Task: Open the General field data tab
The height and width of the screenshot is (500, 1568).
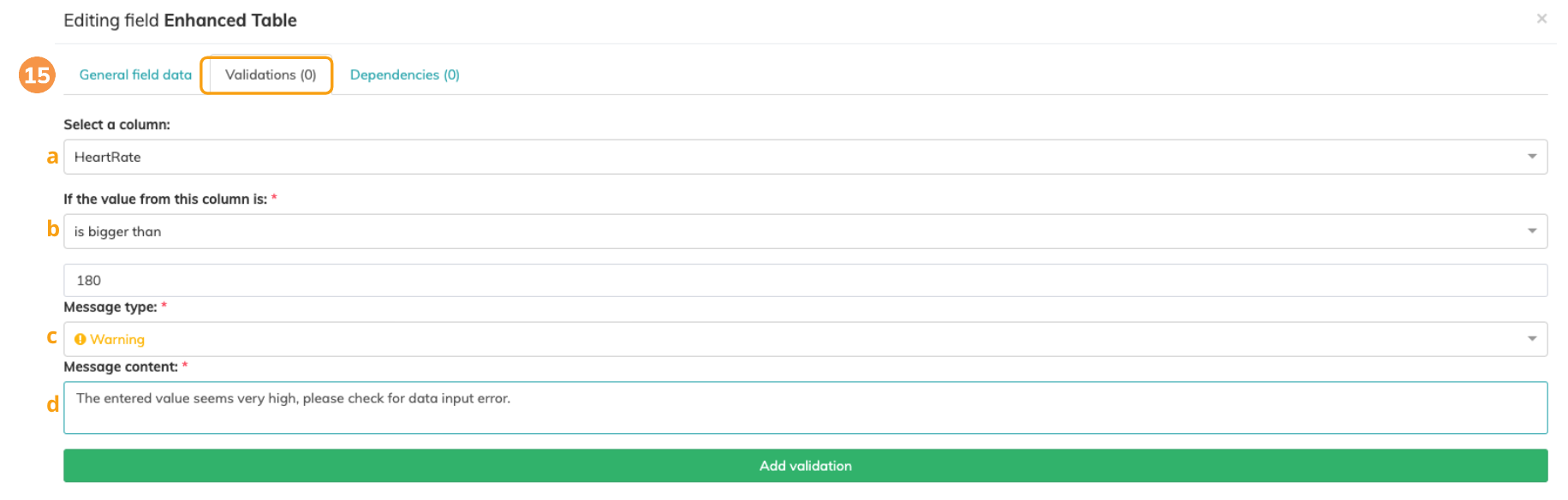Action: click(x=135, y=74)
